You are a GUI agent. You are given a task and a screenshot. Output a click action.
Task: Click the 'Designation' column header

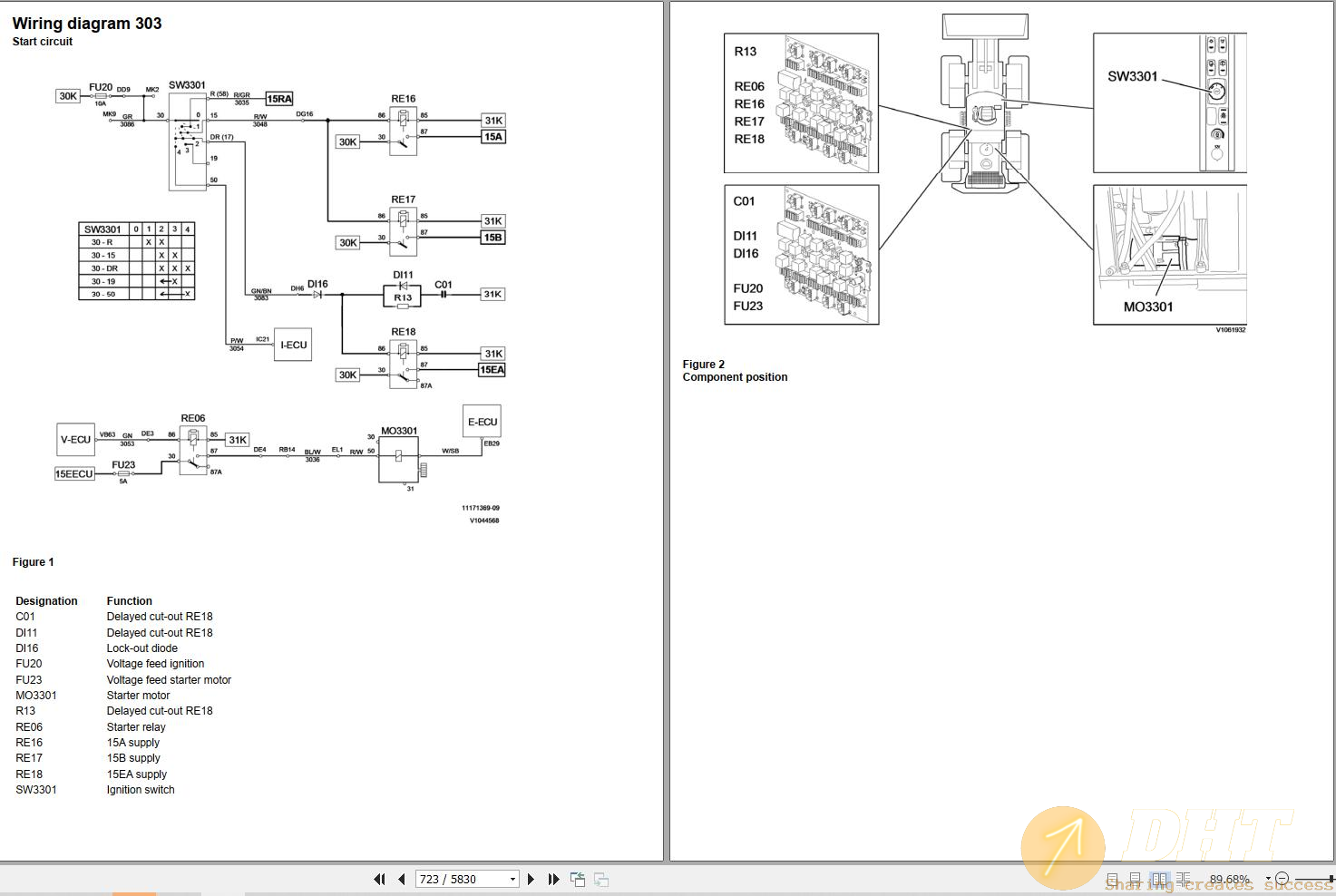click(46, 601)
